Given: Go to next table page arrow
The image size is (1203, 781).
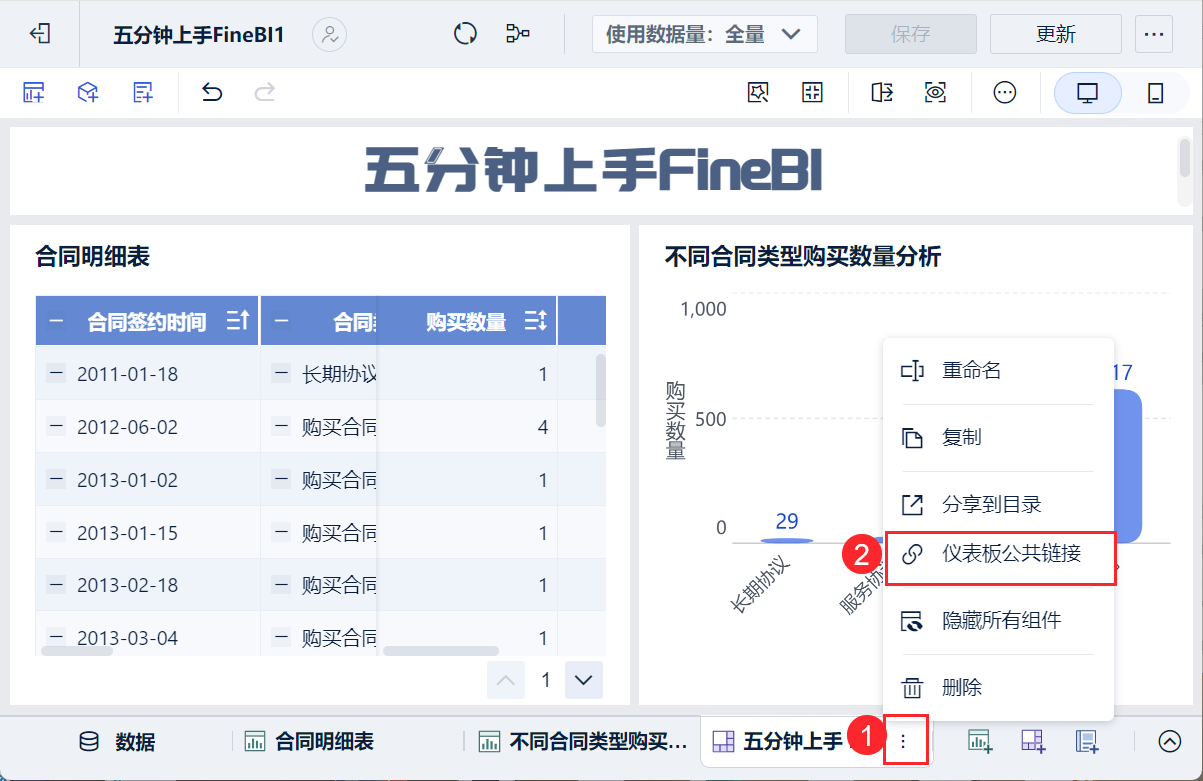Looking at the screenshot, I should 584,680.
